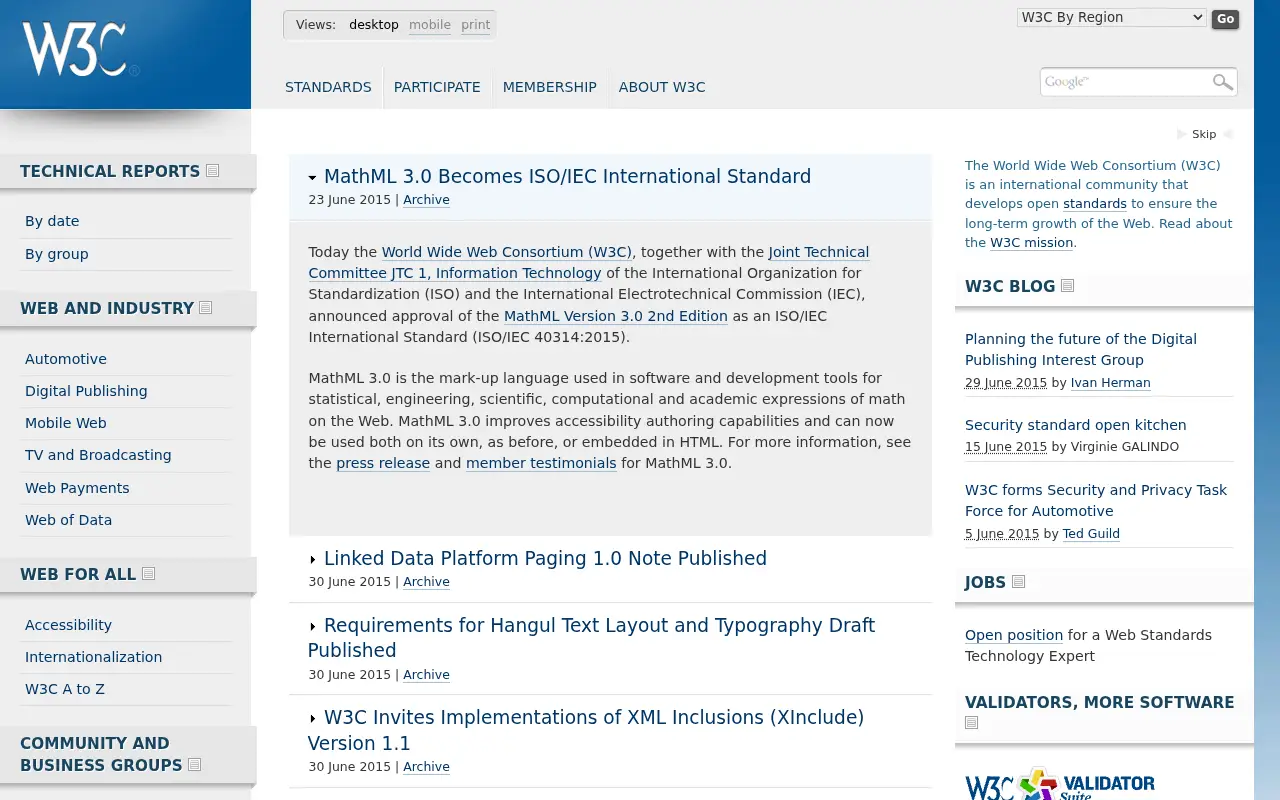This screenshot has width=1280, height=800.
Task: Click the W3C logo in the header
Action: tap(80, 49)
